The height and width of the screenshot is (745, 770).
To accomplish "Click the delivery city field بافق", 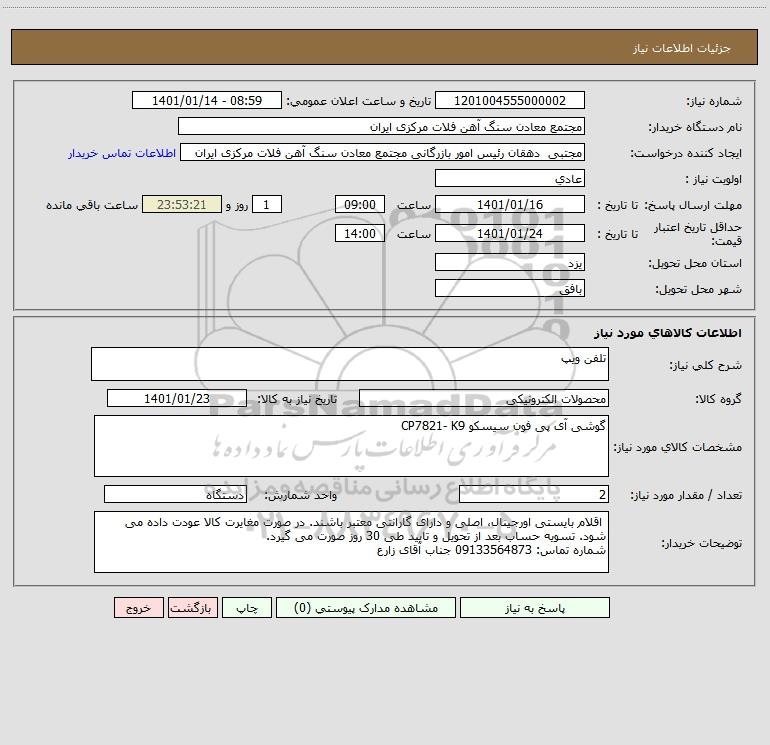I will pos(510,289).
